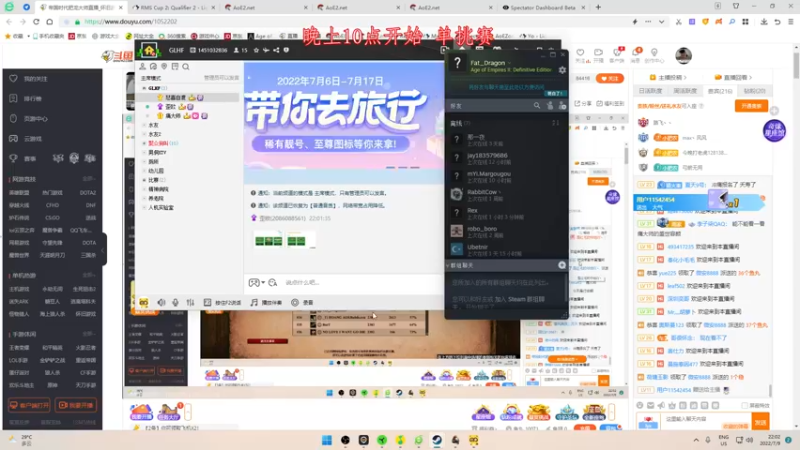The height and width of the screenshot is (450, 800).
Task: Favorite the GLHF channel with star icon
Action: click(x=256, y=50)
